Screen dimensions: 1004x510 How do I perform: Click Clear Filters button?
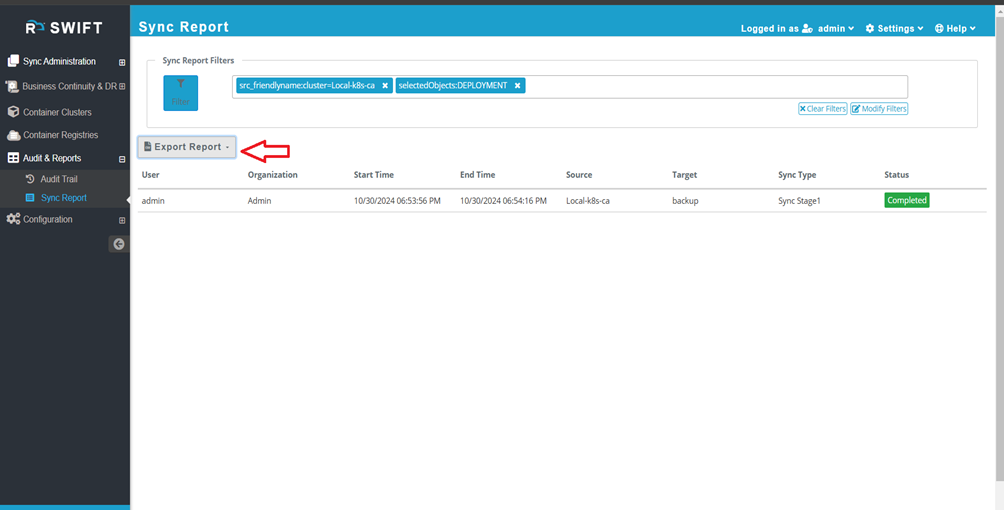pos(823,109)
